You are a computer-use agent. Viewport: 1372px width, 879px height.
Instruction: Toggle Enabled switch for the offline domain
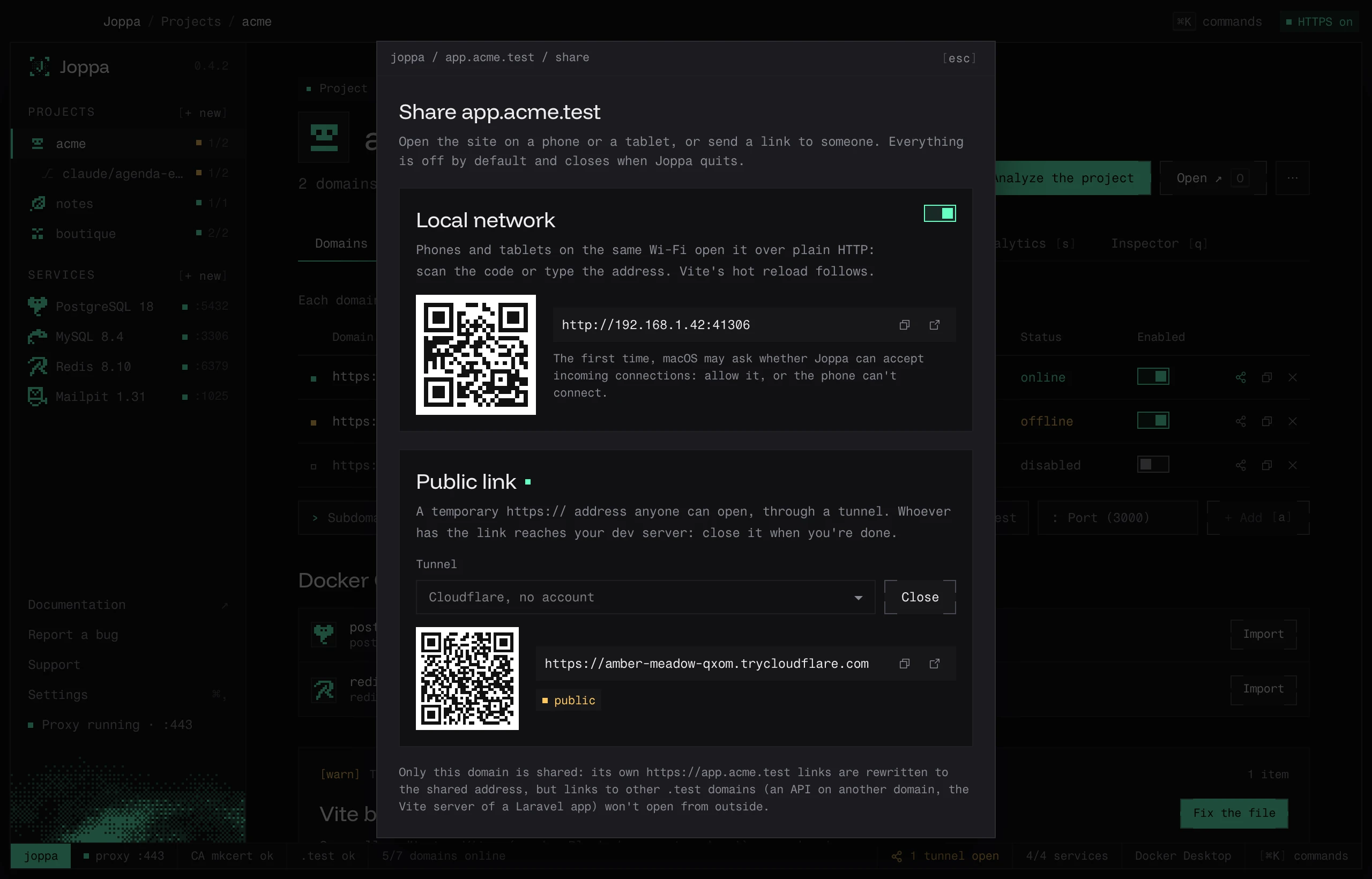(1153, 421)
